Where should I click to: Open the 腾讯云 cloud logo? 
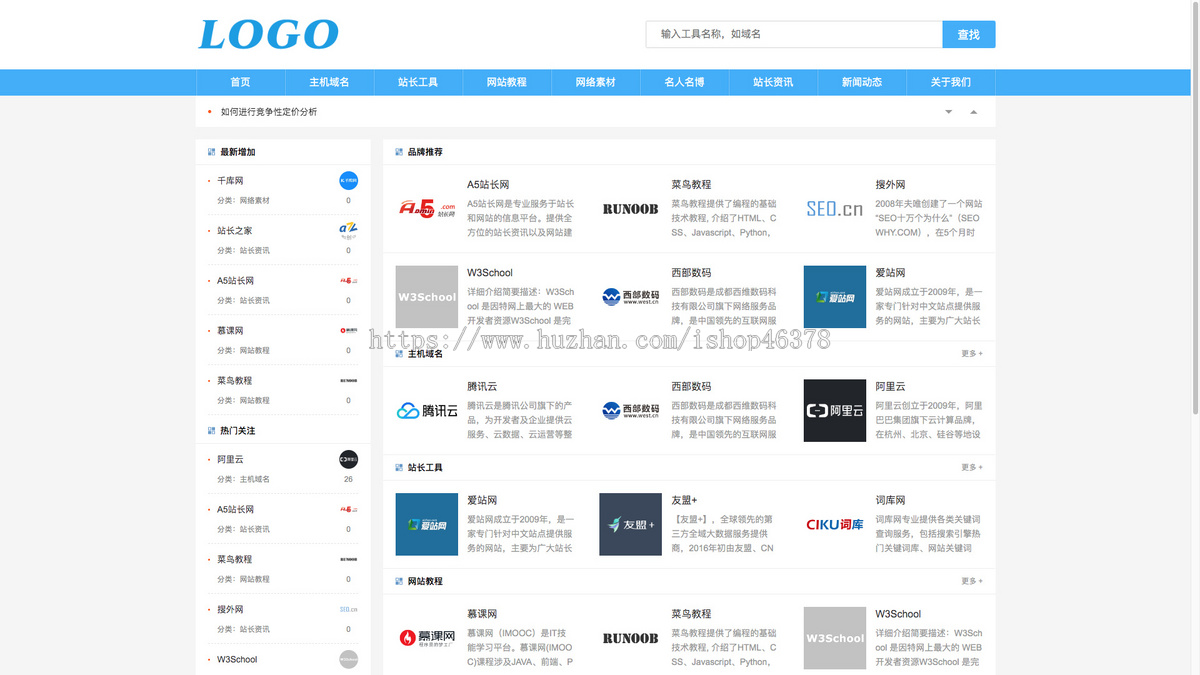tap(427, 410)
